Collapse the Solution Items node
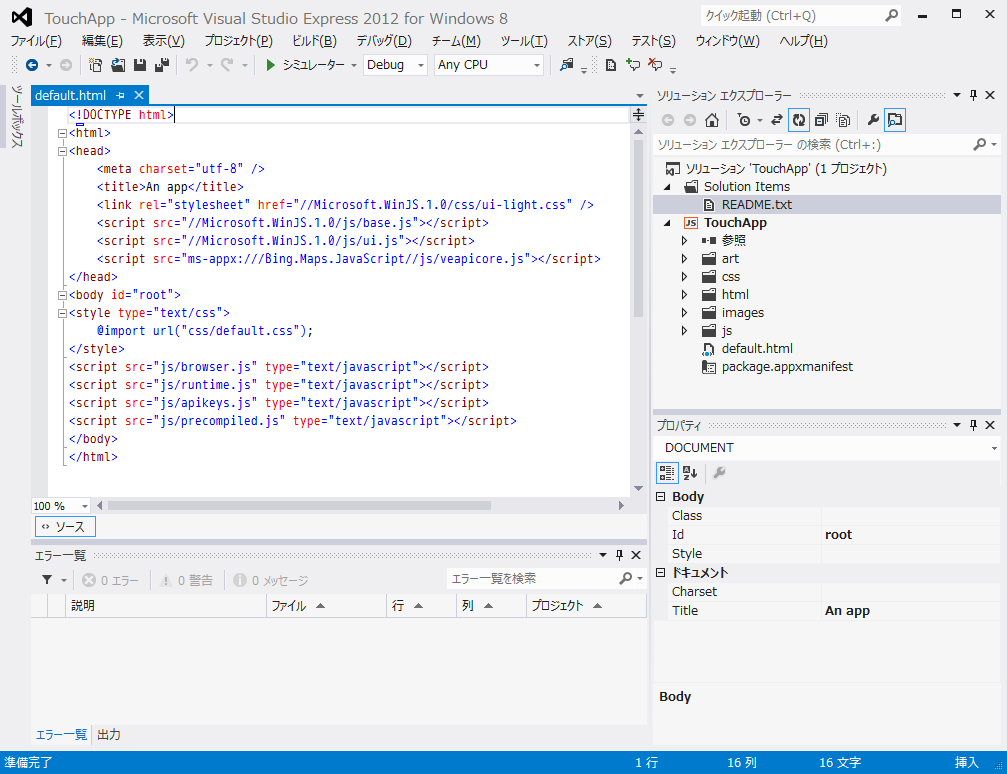 point(667,187)
